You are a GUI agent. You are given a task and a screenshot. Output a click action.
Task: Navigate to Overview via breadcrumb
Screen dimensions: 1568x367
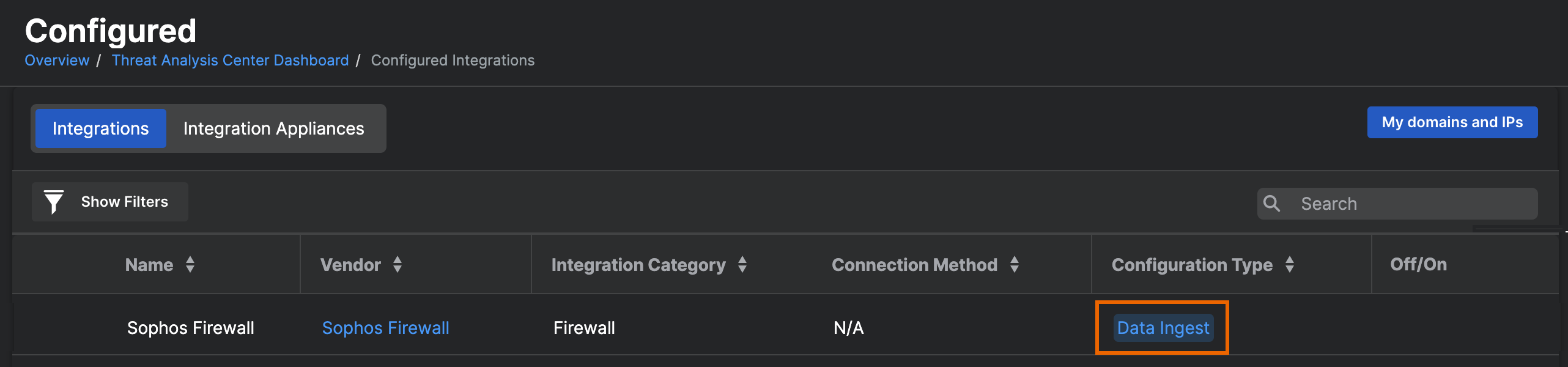coord(56,60)
